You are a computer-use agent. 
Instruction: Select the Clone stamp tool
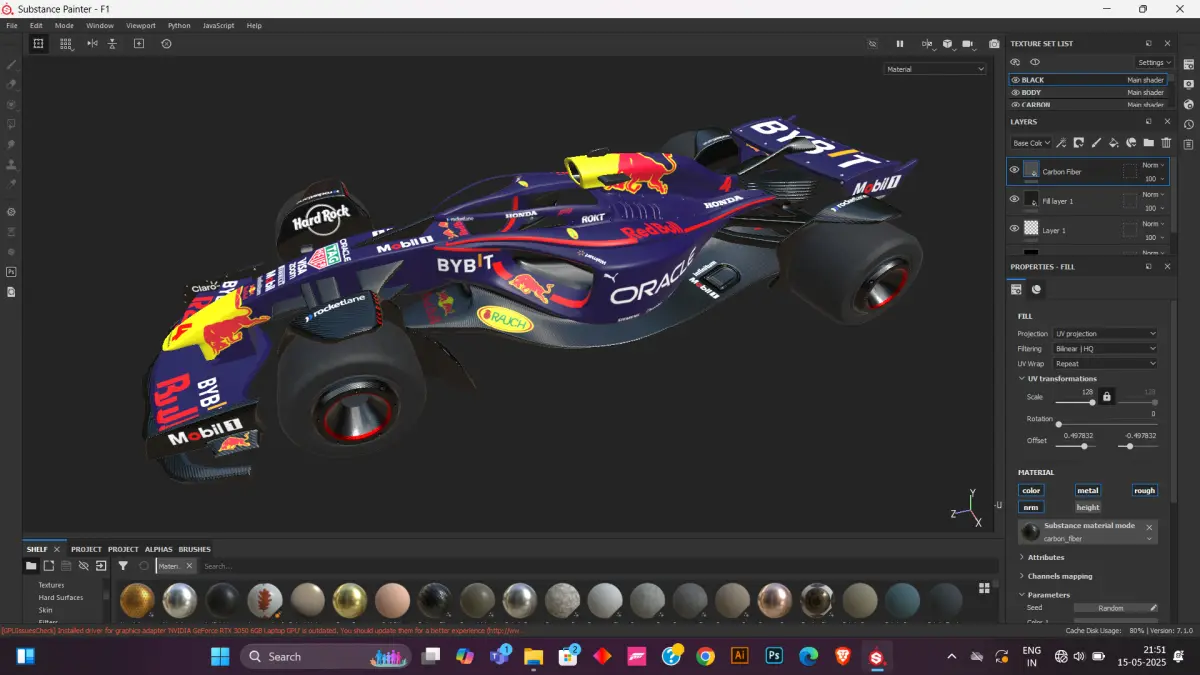(x=11, y=164)
